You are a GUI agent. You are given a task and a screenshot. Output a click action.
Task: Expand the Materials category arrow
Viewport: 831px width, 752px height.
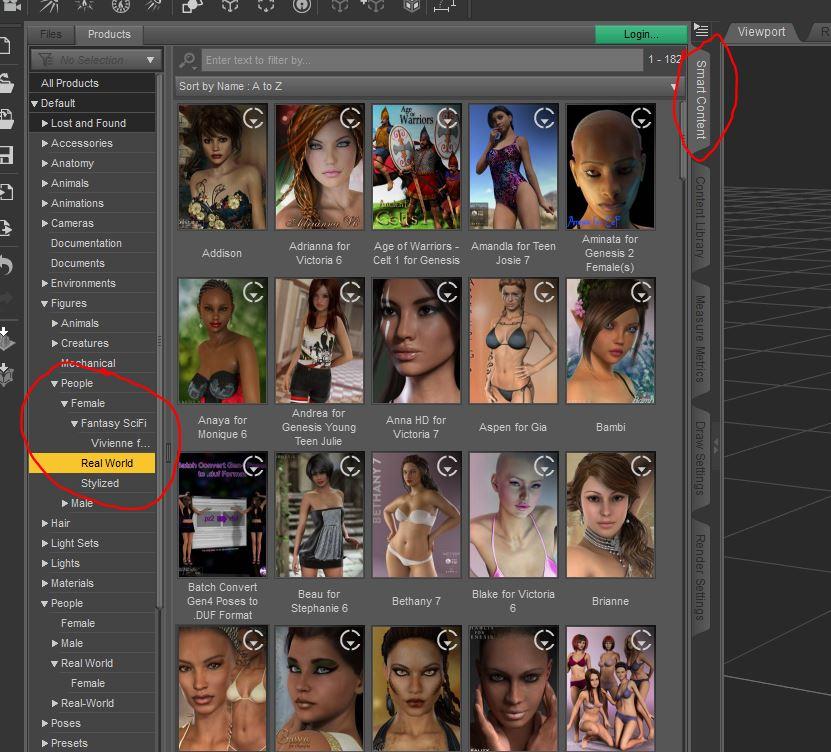pos(45,583)
